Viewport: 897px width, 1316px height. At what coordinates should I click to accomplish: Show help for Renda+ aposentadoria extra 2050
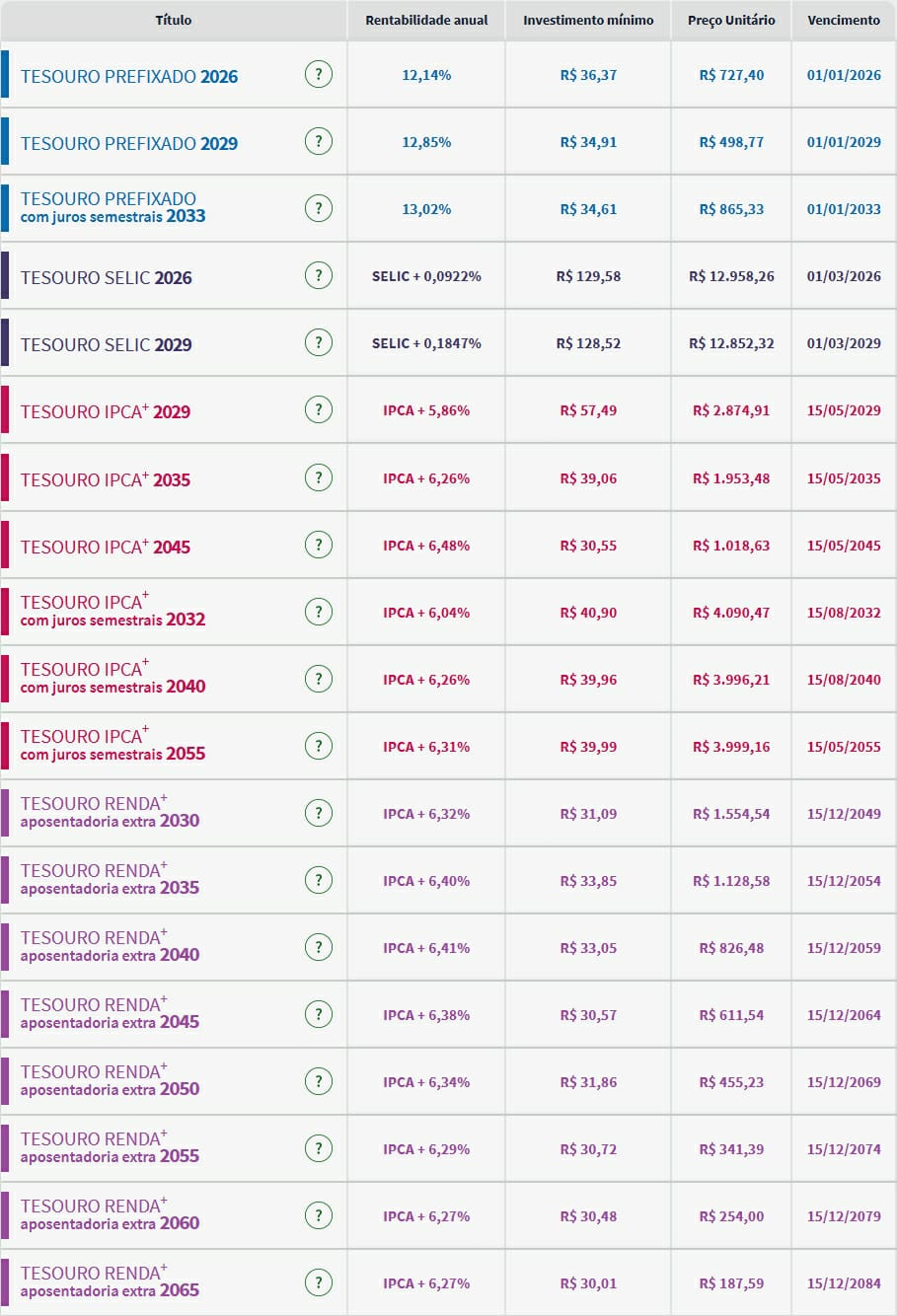pos(318,1081)
